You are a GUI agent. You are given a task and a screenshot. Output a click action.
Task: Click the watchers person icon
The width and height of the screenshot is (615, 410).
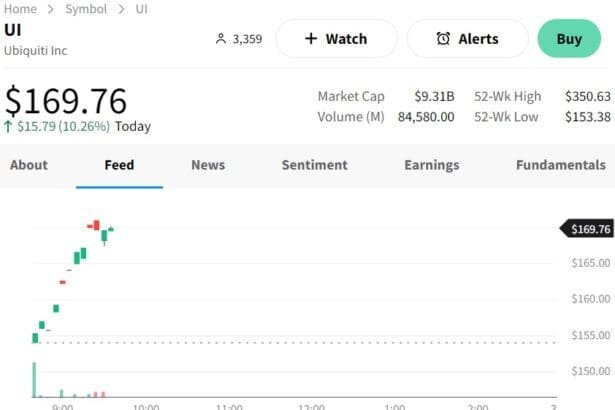coord(221,39)
